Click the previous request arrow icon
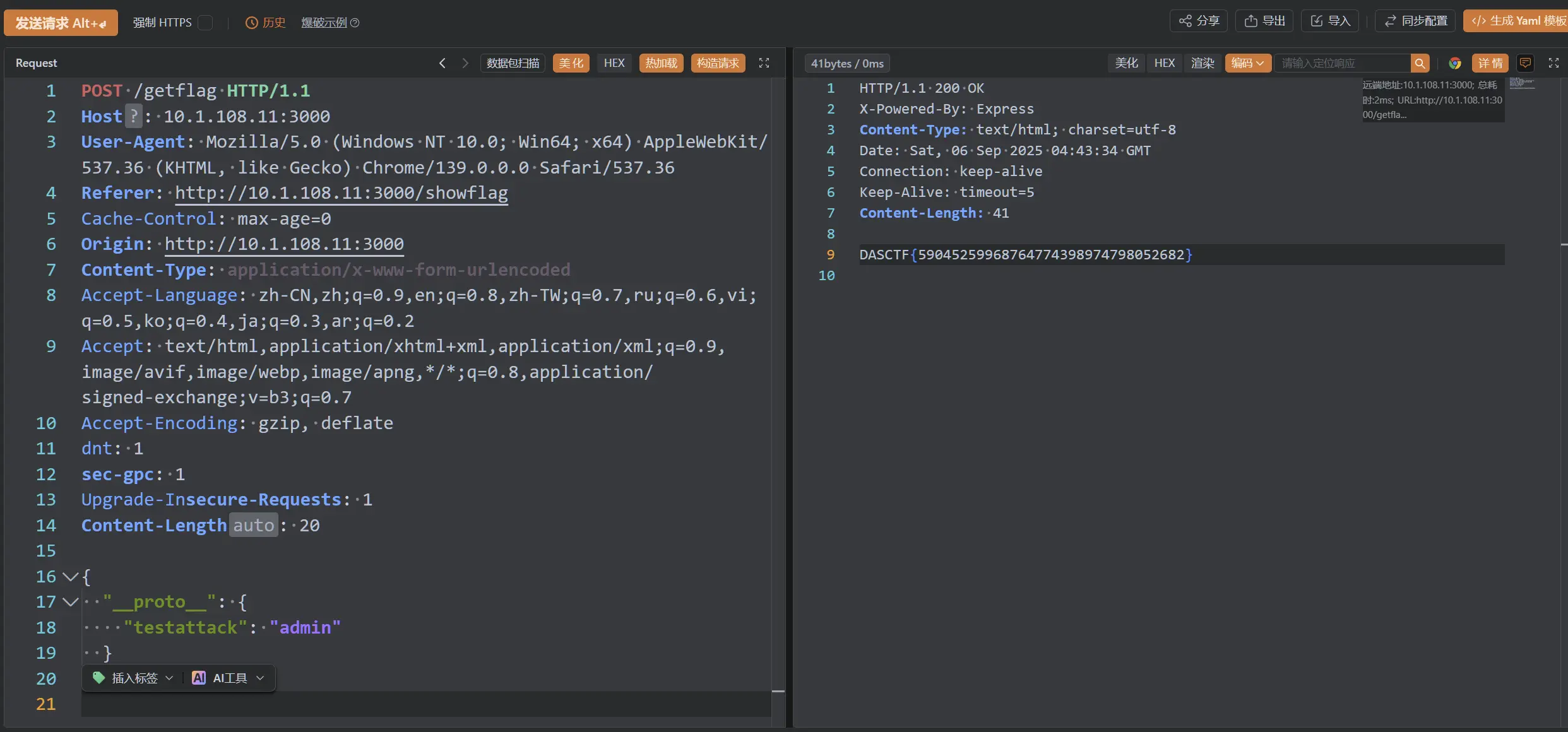The image size is (1568, 732). coord(442,63)
